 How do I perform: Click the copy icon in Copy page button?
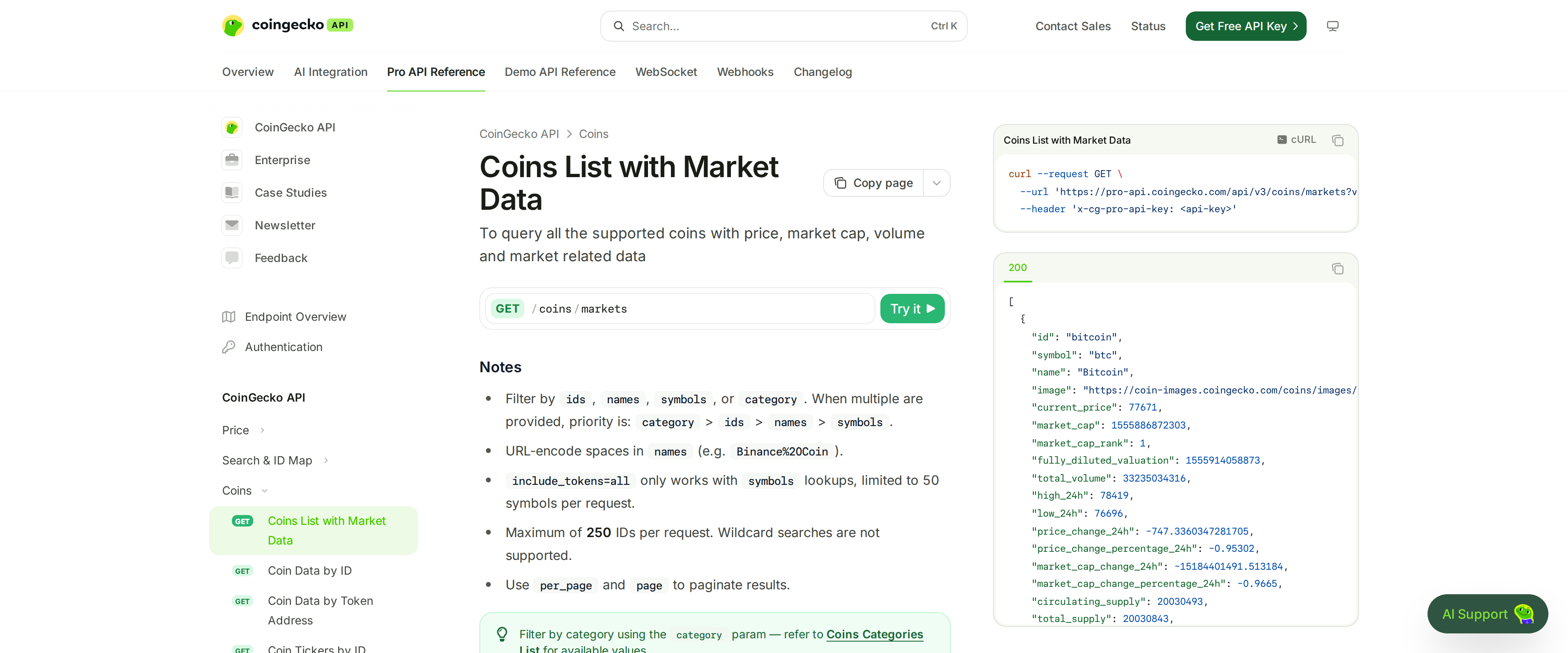point(841,183)
